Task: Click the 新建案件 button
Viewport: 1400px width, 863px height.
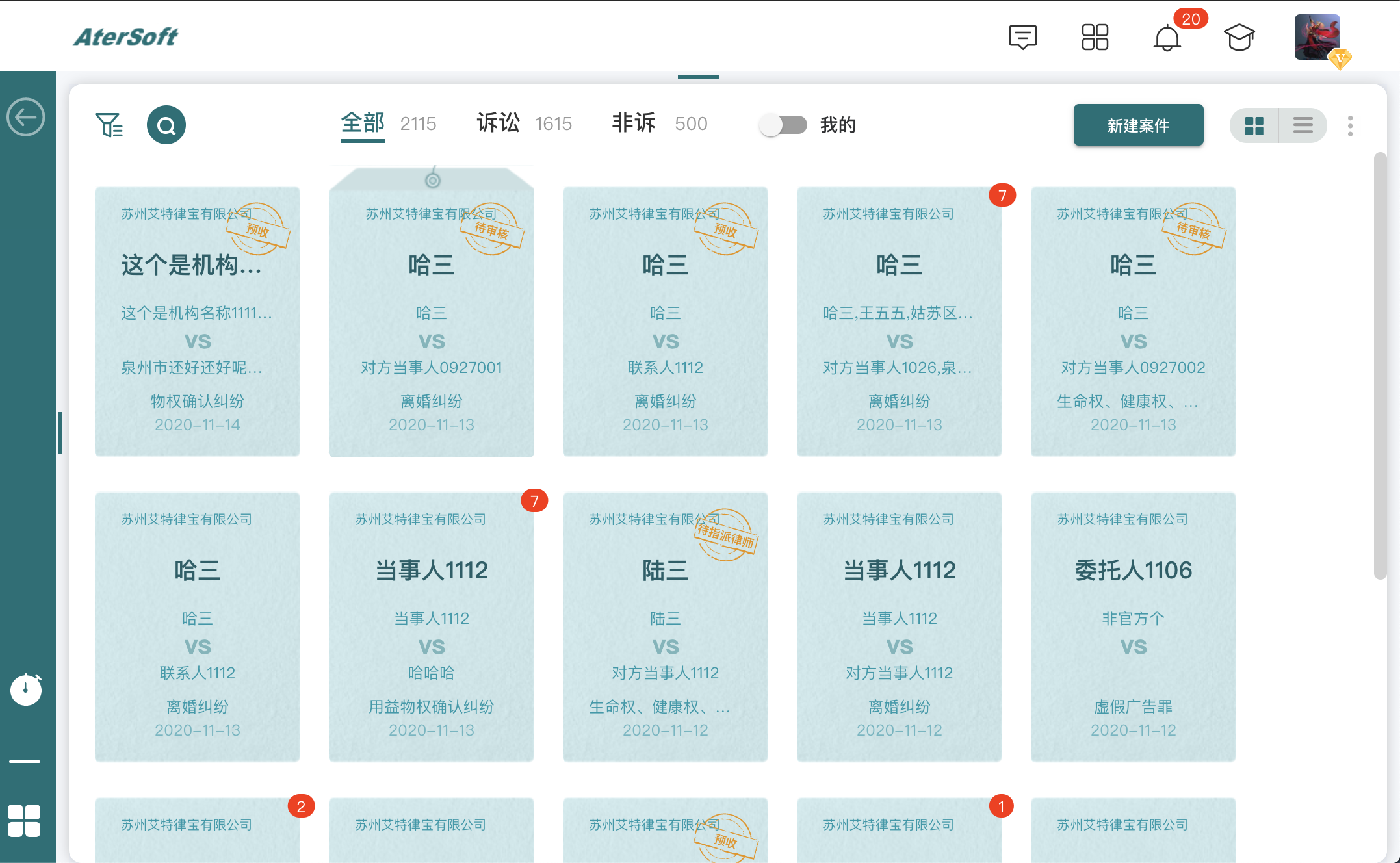Action: click(x=1138, y=125)
